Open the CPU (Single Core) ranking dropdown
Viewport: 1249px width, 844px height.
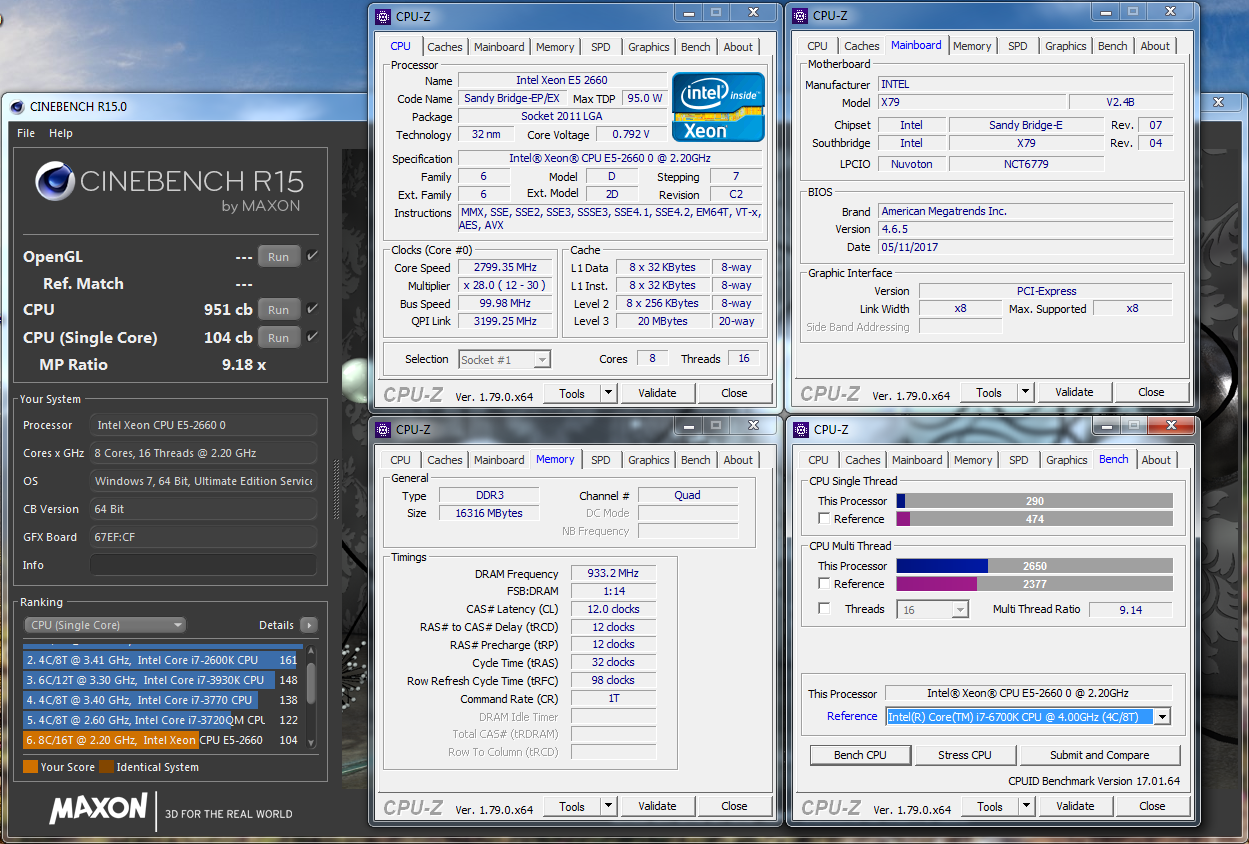[x=105, y=625]
